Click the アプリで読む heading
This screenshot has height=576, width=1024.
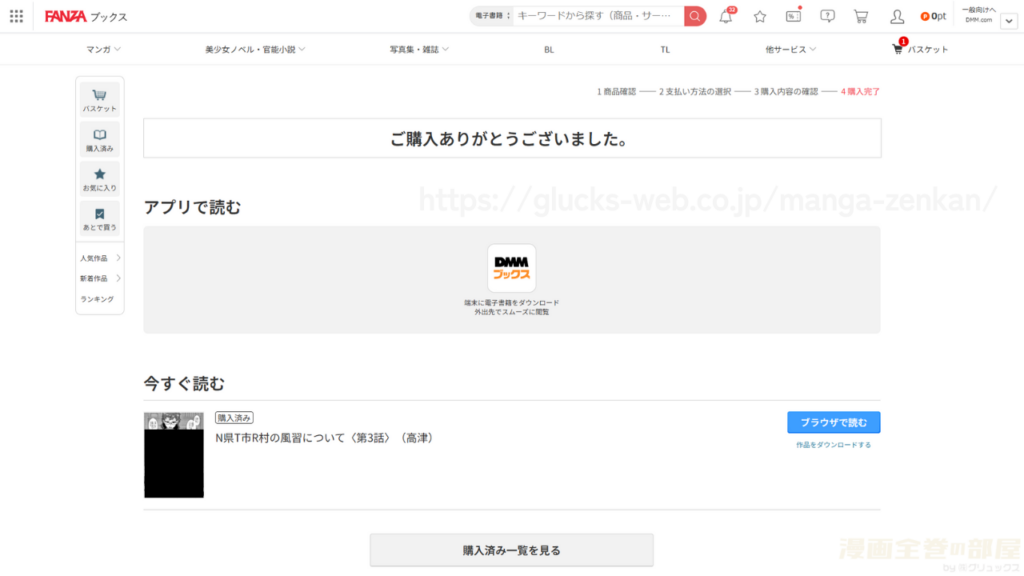coord(192,207)
